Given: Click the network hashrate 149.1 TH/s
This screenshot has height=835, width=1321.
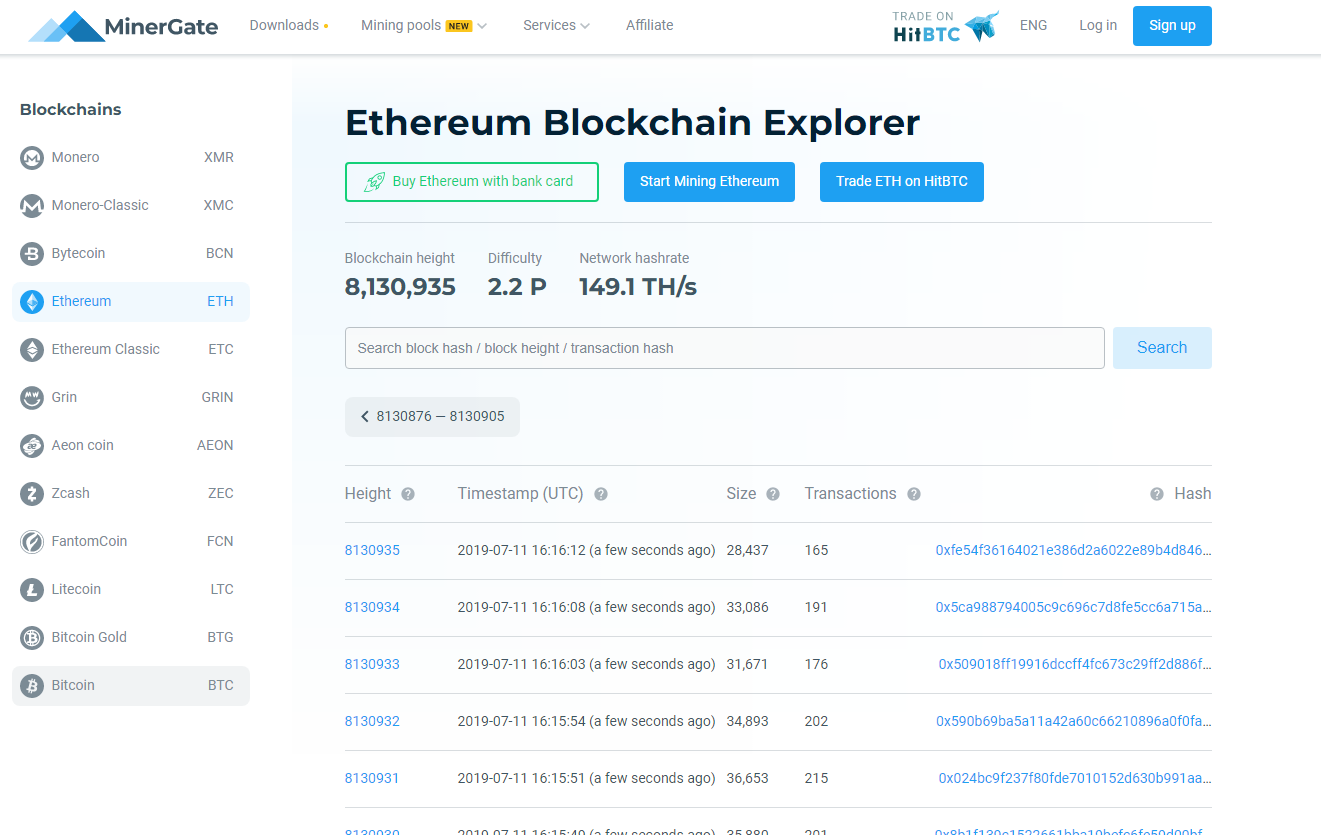Looking at the screenshot, I should click(x=638, y=288).
